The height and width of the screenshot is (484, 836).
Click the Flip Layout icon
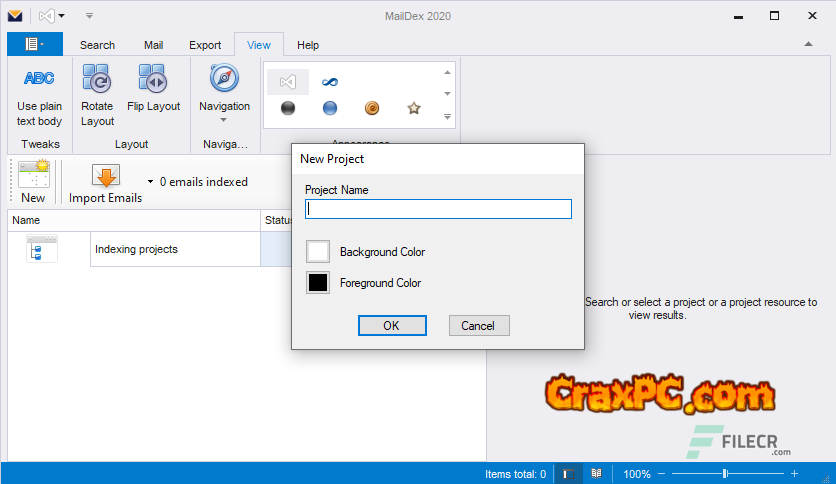(153, 78)
